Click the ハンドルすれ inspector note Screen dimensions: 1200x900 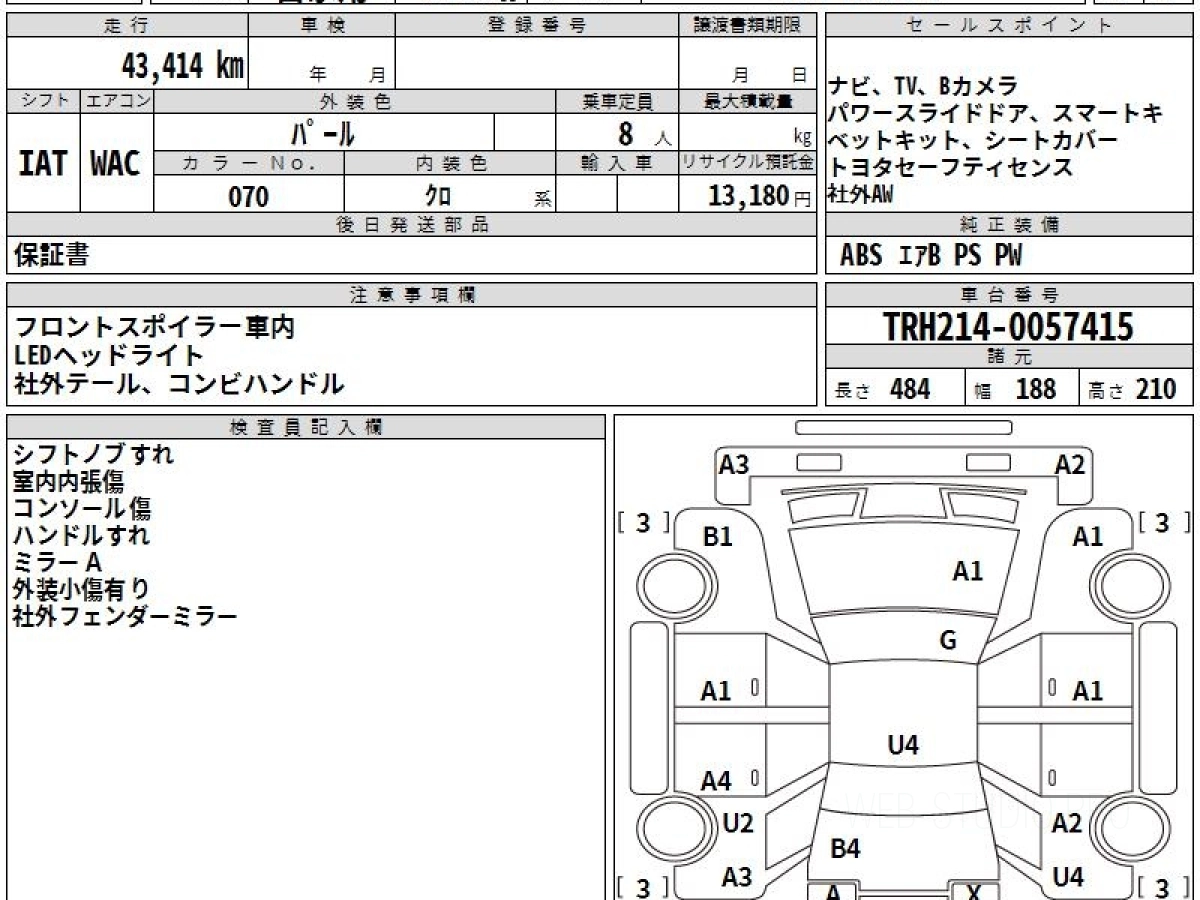tap(81, 535)
